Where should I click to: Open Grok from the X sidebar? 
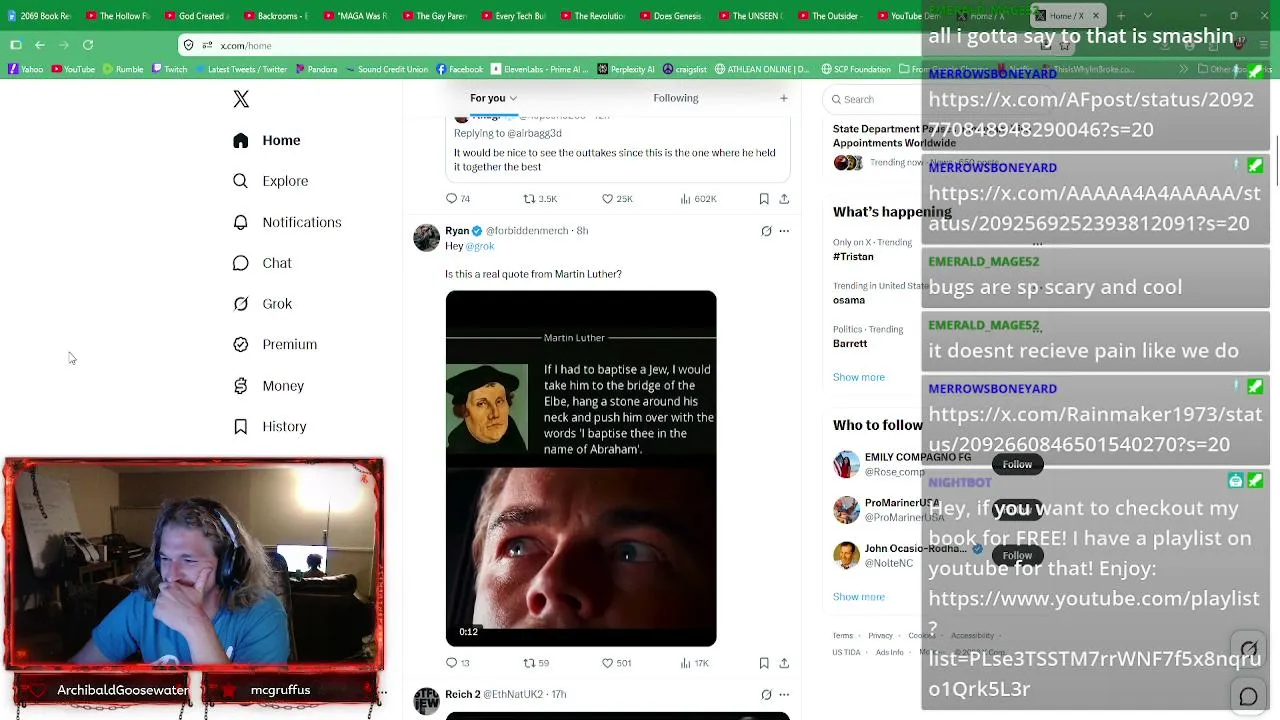click(262, 304)
